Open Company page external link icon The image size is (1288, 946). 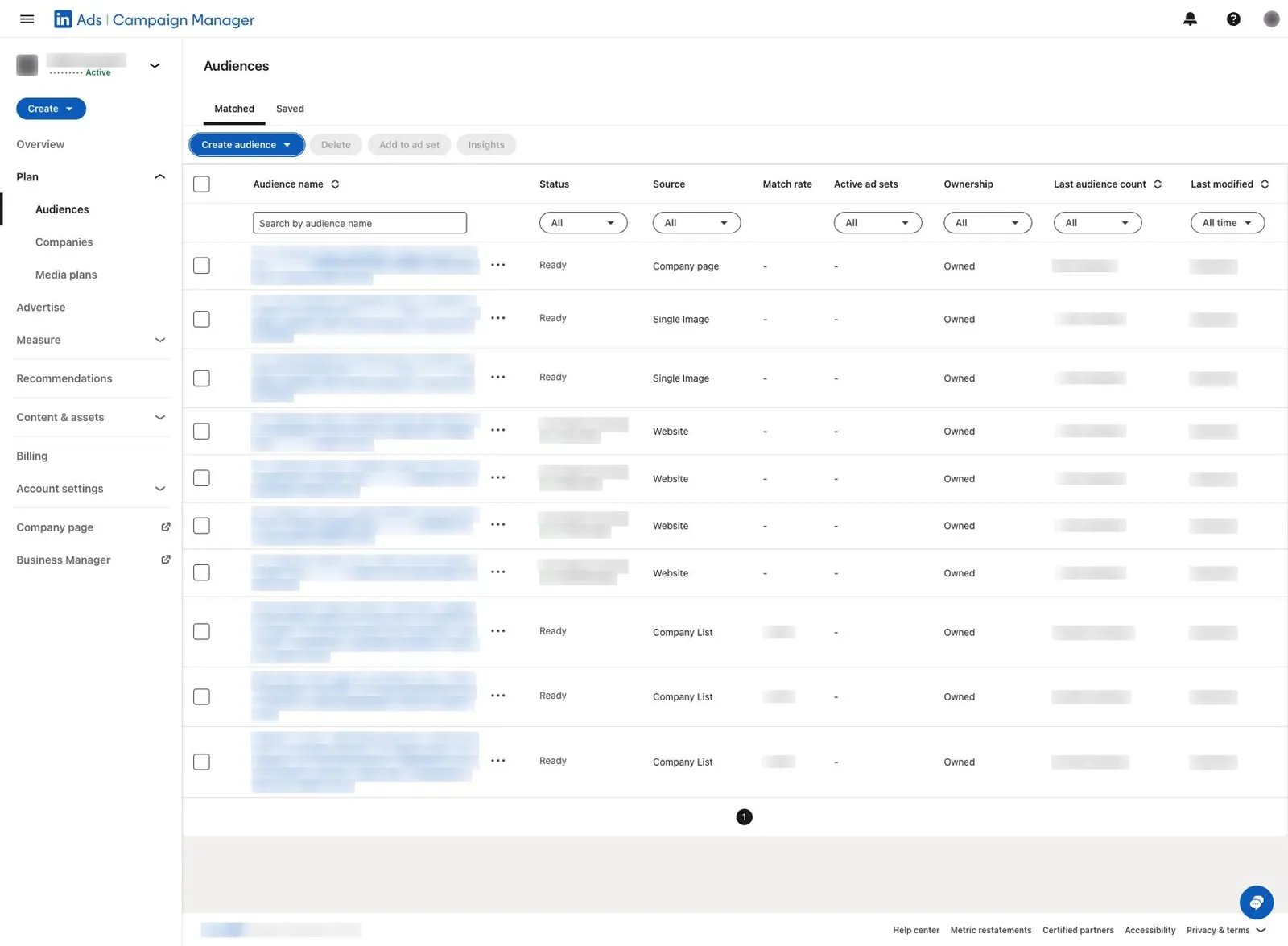click(x=166, y=527)
